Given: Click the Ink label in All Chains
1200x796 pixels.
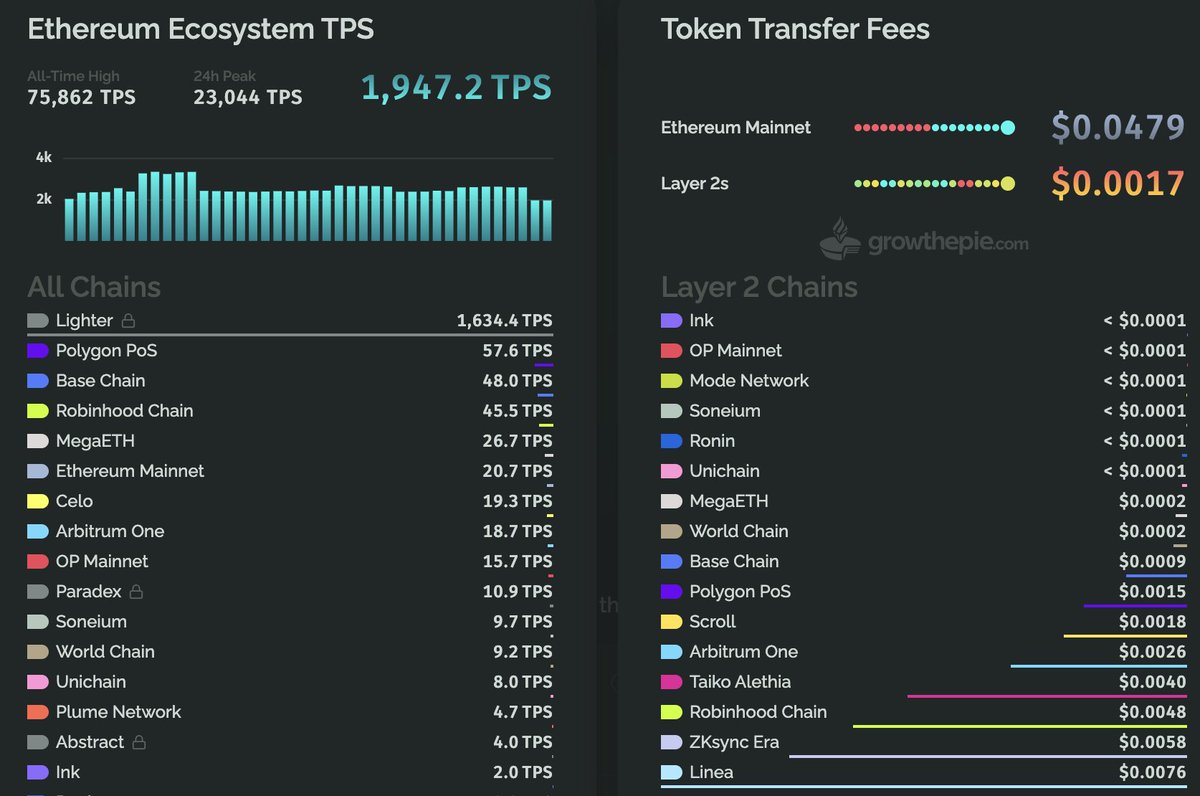Looking at the screenshot, I should (x=68, y=772).
